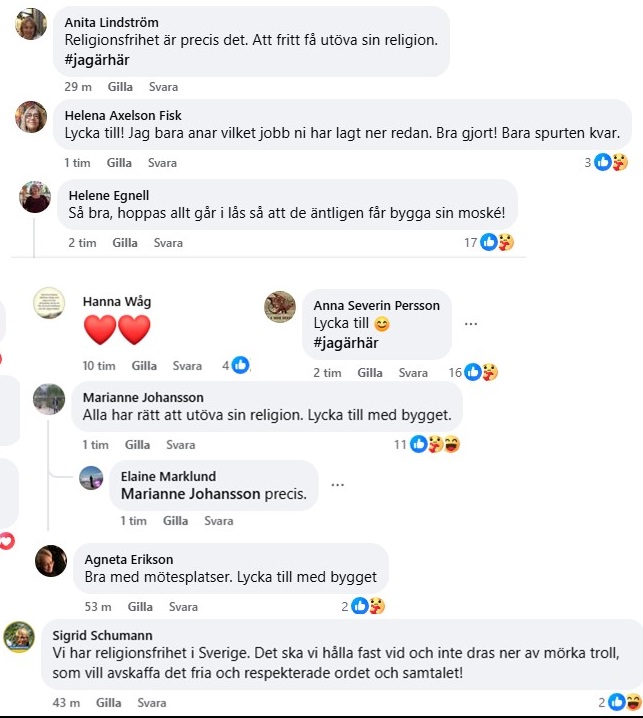The height and width of the screenshot is (718, 643).
Task: Reply to Helena Axelson Fisk via Svara
Action: point(162,163)
